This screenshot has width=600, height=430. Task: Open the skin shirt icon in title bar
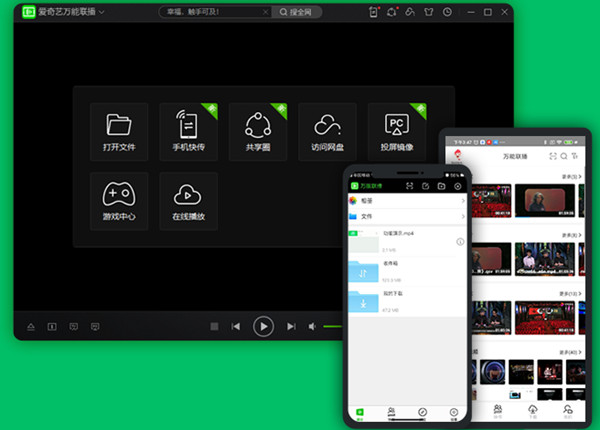tap(429, 12)
